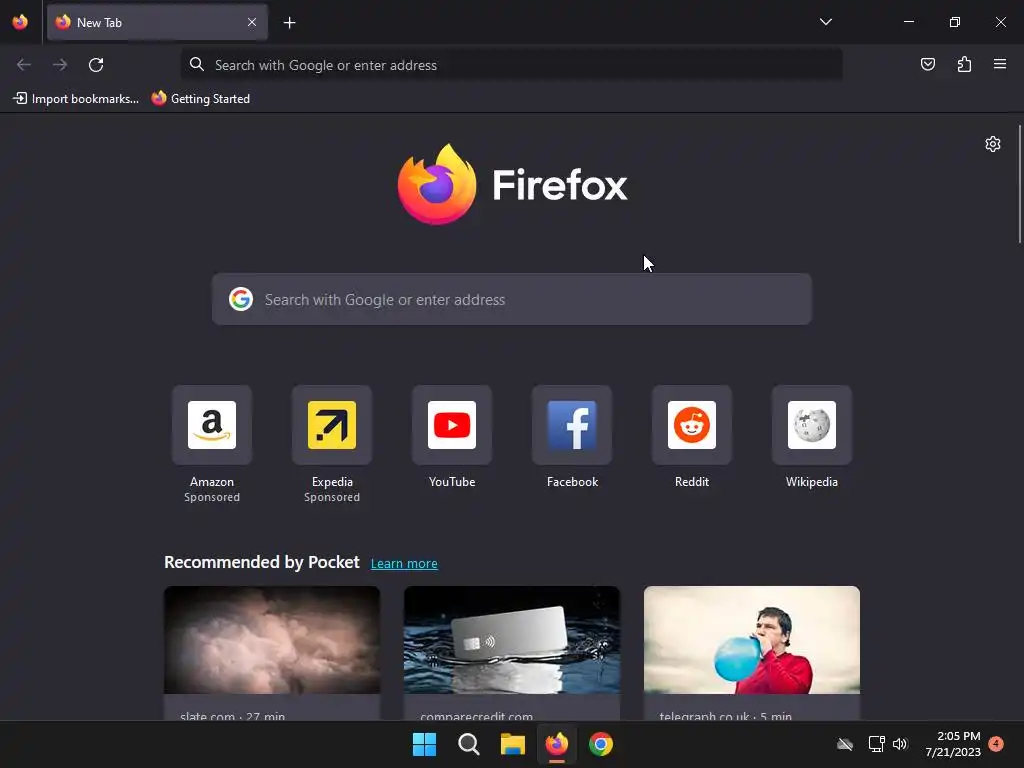Click the Amazon label text
Viewport: 1024px width, 768px height.
tap(212, 482)
